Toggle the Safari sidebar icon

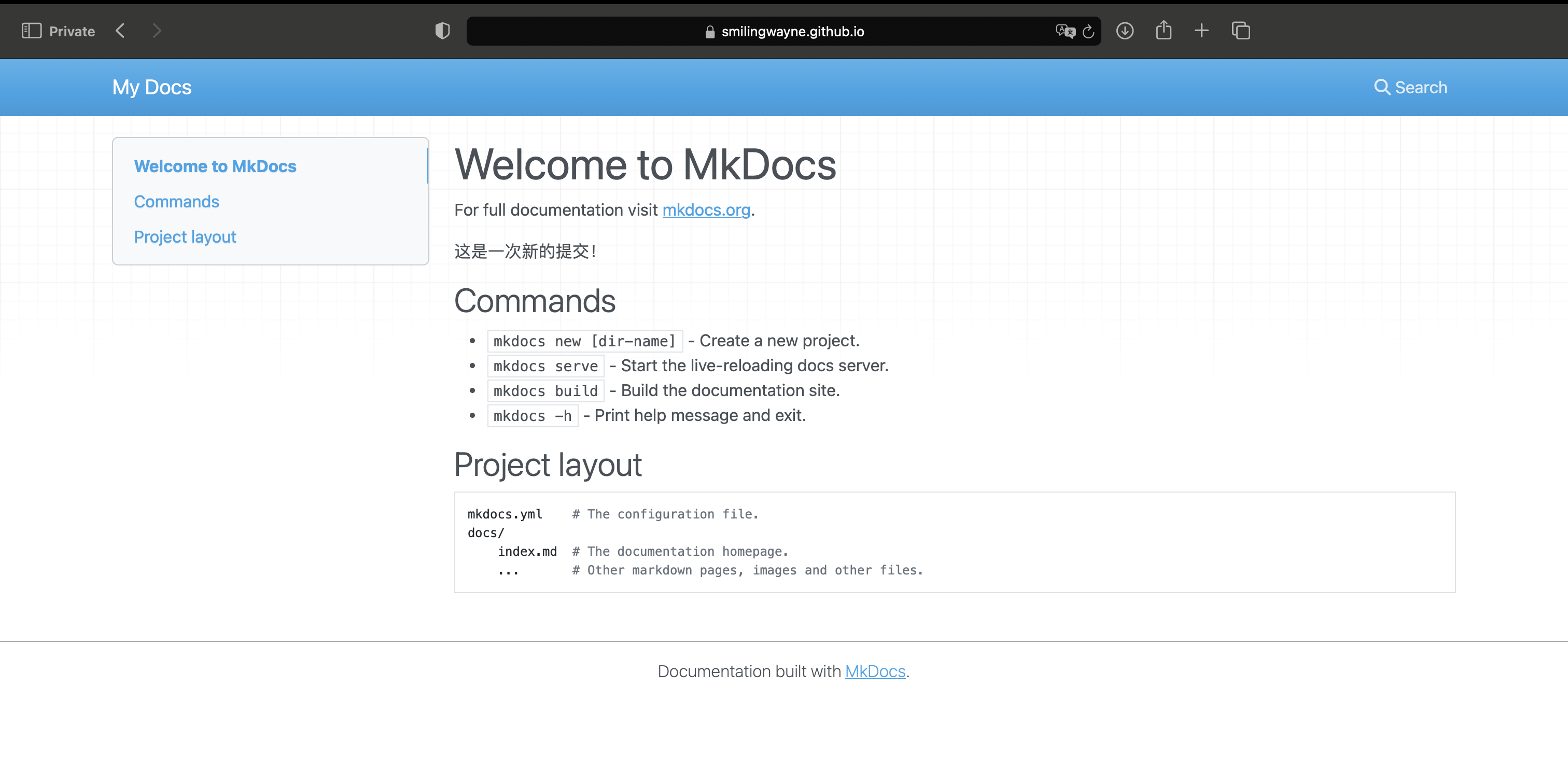click(32, 31)
